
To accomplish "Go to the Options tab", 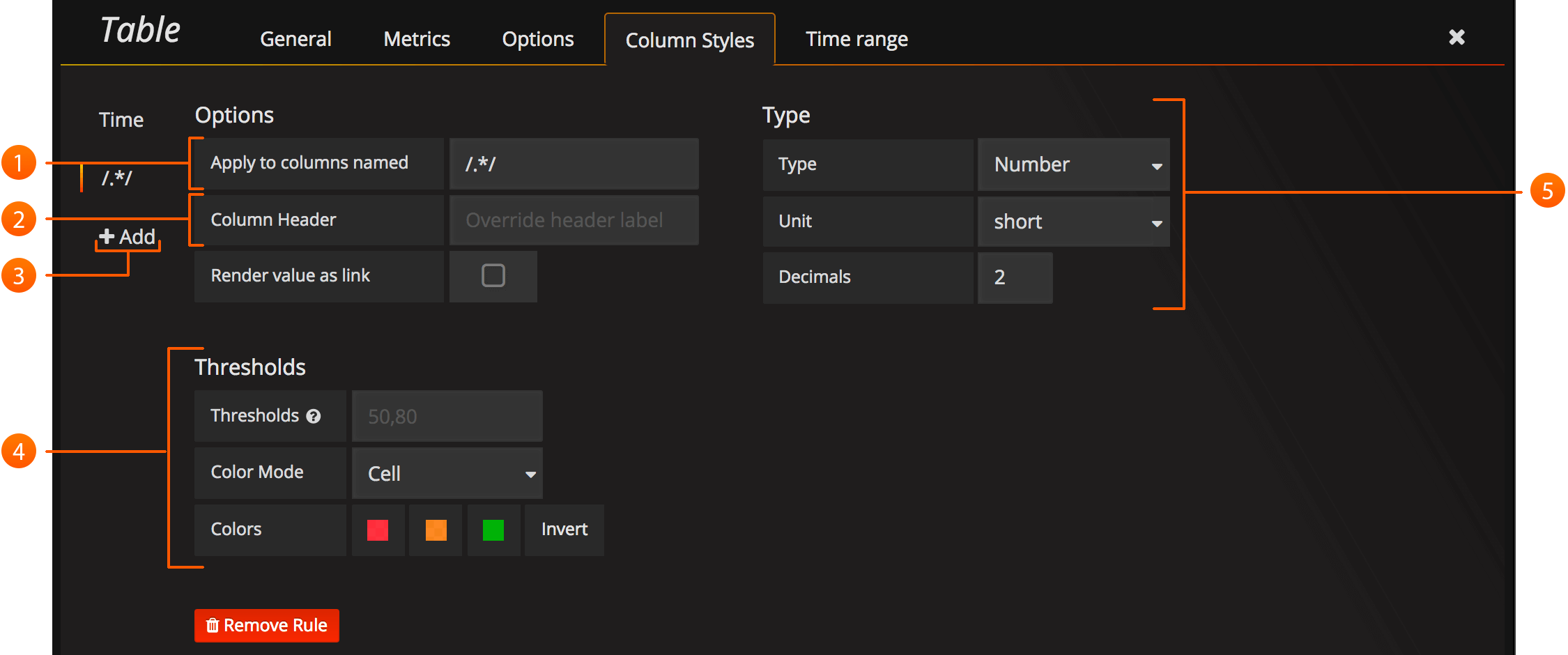I will click(538, 39).
